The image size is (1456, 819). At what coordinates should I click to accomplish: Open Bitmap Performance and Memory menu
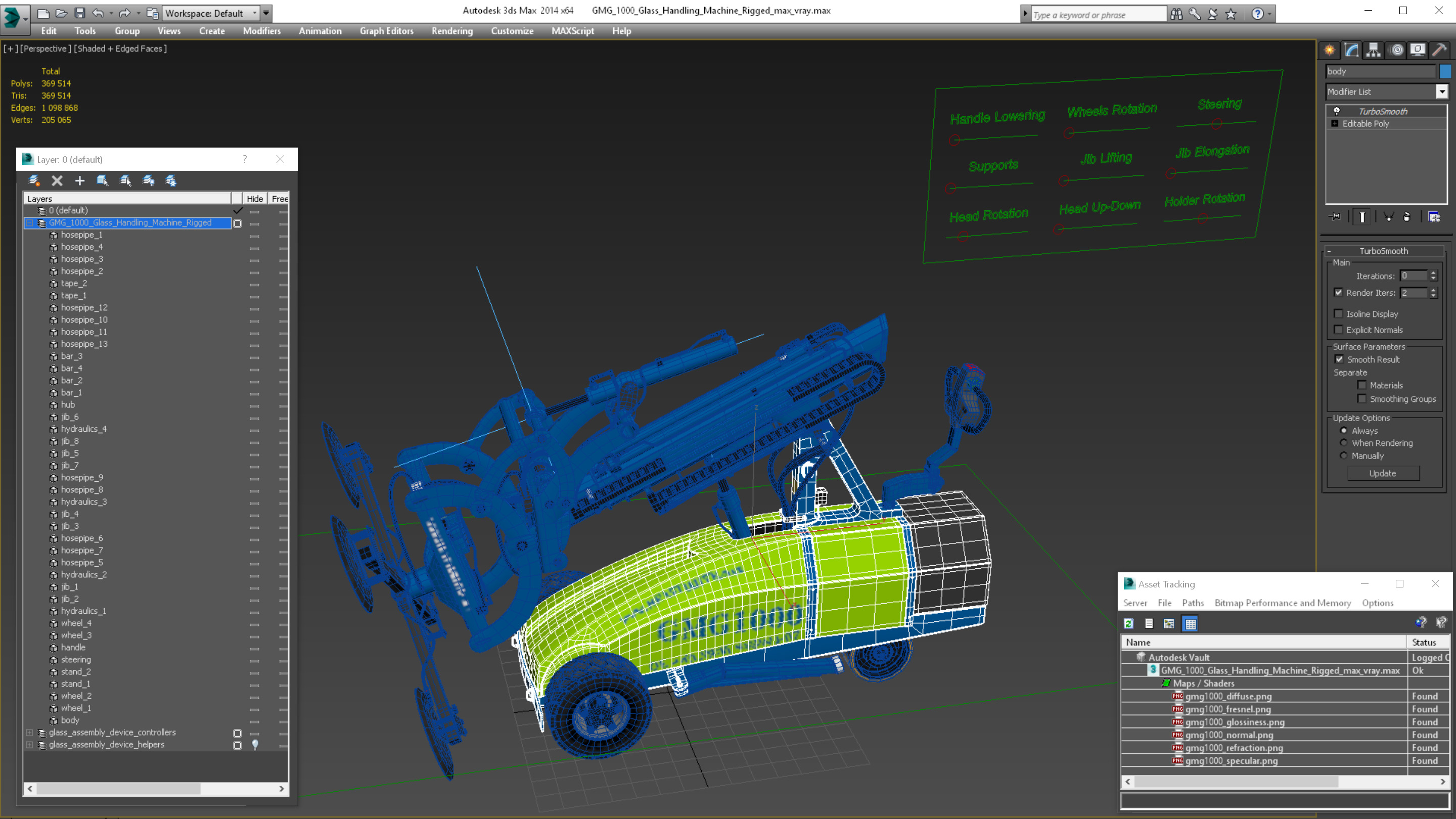1283,603
